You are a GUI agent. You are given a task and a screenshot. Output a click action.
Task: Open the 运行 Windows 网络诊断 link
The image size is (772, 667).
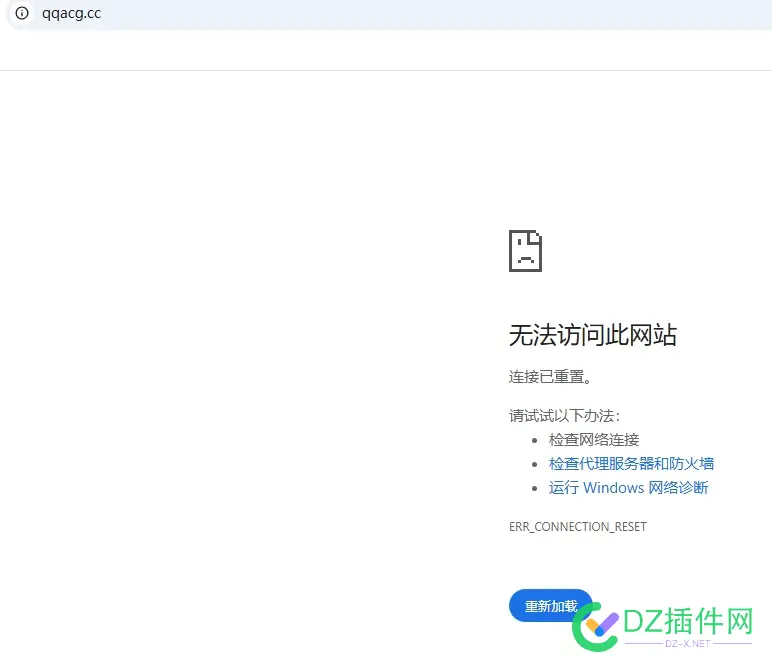coord(628,487)
